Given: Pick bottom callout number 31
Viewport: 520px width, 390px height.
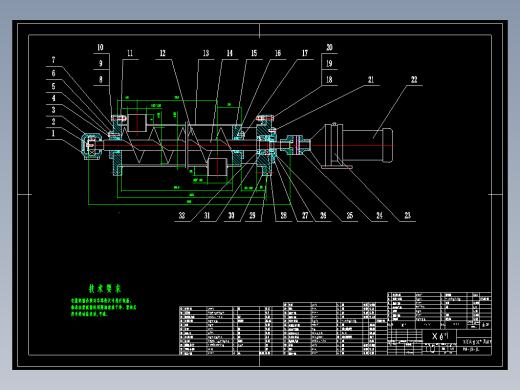Looking at the screenshot, I should click(x=207, y=216).
